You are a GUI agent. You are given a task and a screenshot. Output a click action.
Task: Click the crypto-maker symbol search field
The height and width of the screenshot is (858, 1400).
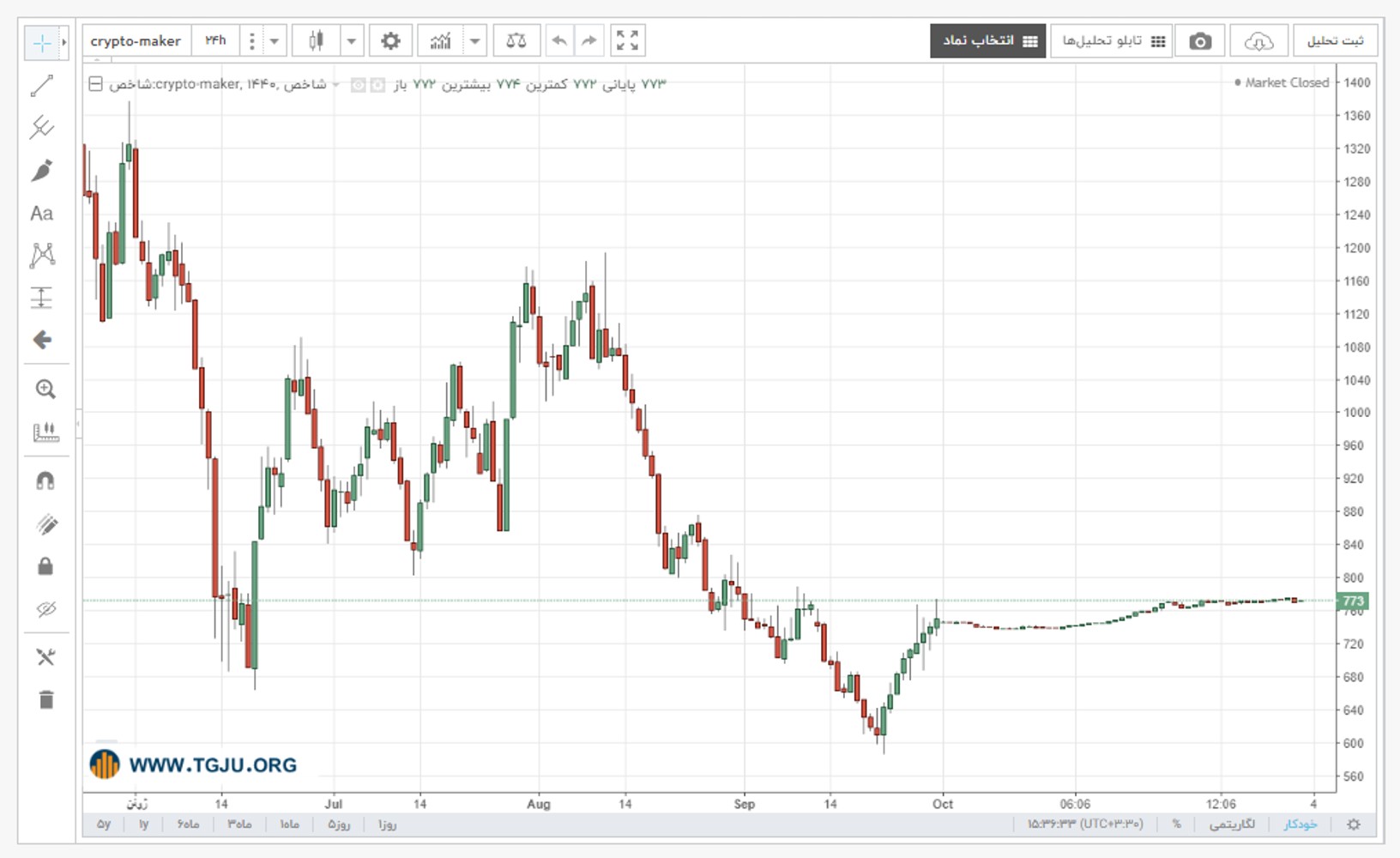click(x=136, y=40)
